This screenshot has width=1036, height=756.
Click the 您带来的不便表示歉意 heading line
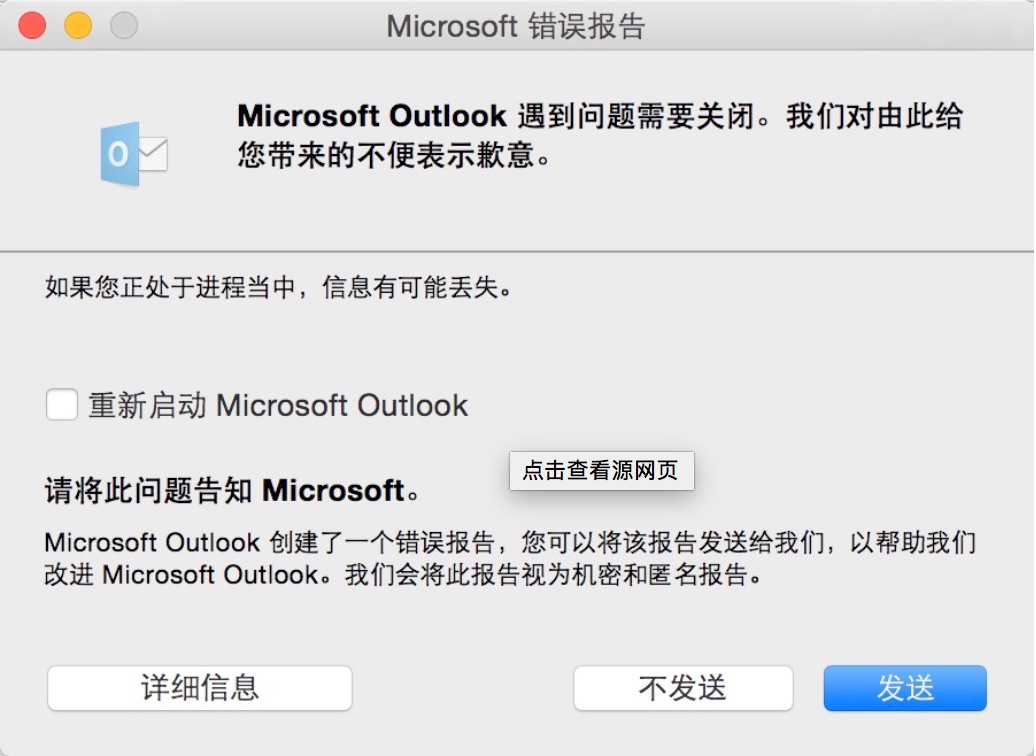point(394,157)
